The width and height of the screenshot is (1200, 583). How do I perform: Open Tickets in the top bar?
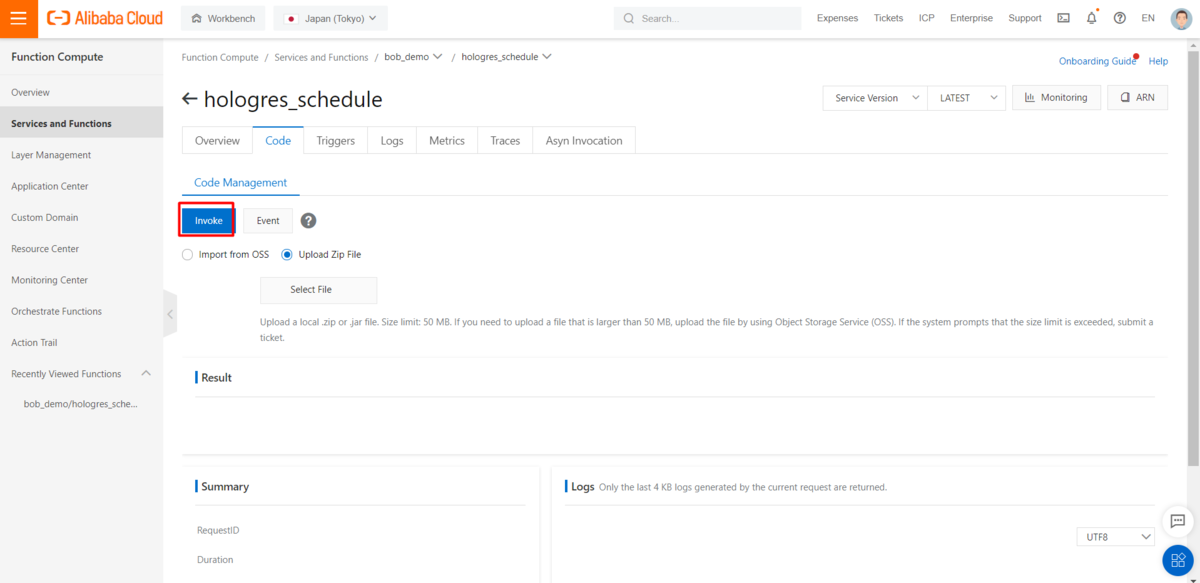click(x=888, y=18)
